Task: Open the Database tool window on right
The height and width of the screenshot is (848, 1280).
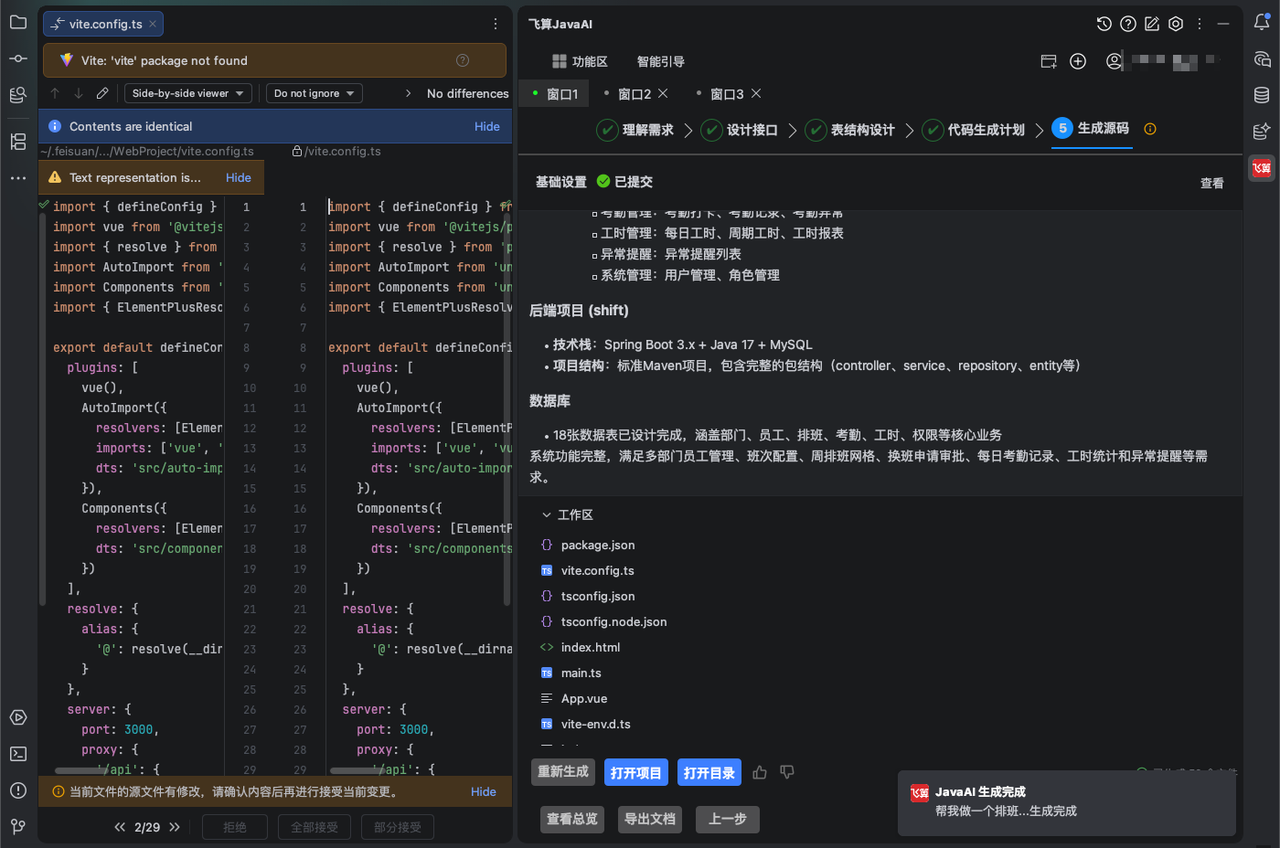Action: click(1262, 95)
